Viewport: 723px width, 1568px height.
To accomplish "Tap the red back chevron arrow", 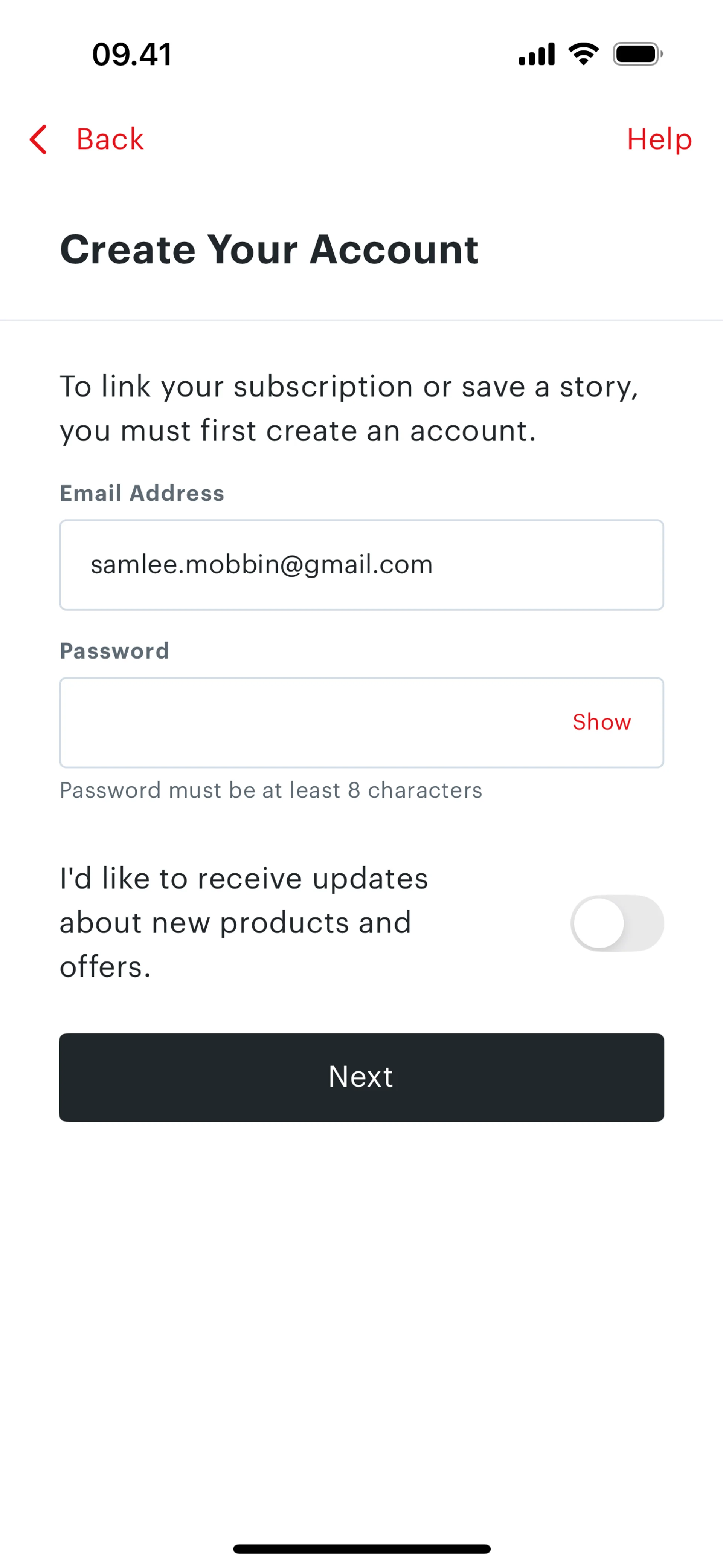I will [x=38, y=139].
